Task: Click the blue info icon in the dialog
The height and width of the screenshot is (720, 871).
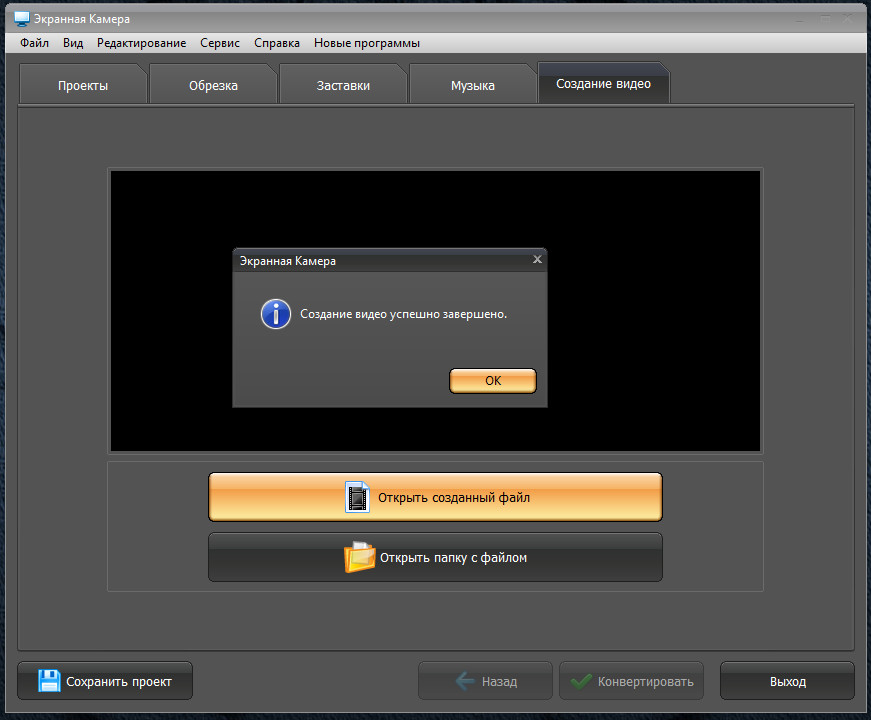Action: pos(276,314)
